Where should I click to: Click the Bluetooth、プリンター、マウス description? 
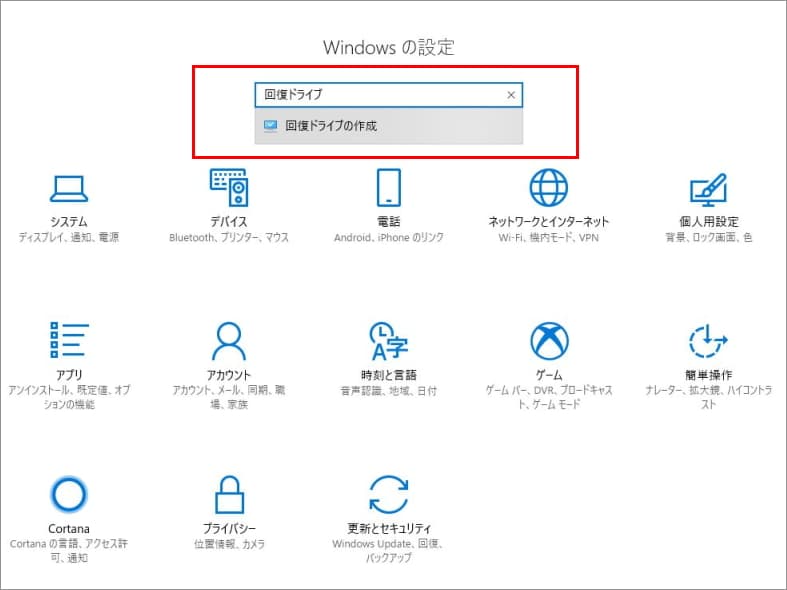[229, 237]
